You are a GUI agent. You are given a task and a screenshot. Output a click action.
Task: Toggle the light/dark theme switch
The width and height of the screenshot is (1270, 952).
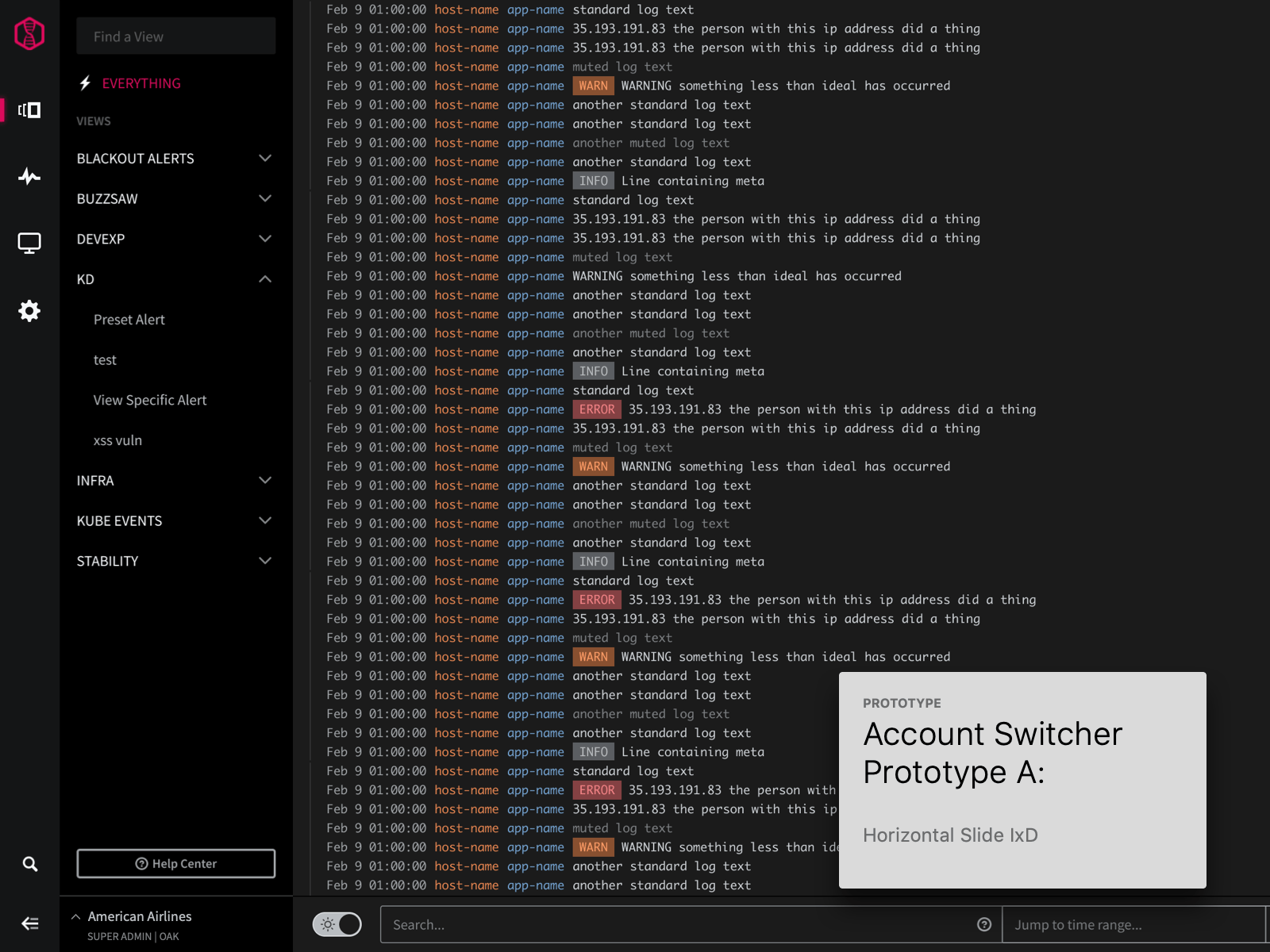click(x=337, y=924)
